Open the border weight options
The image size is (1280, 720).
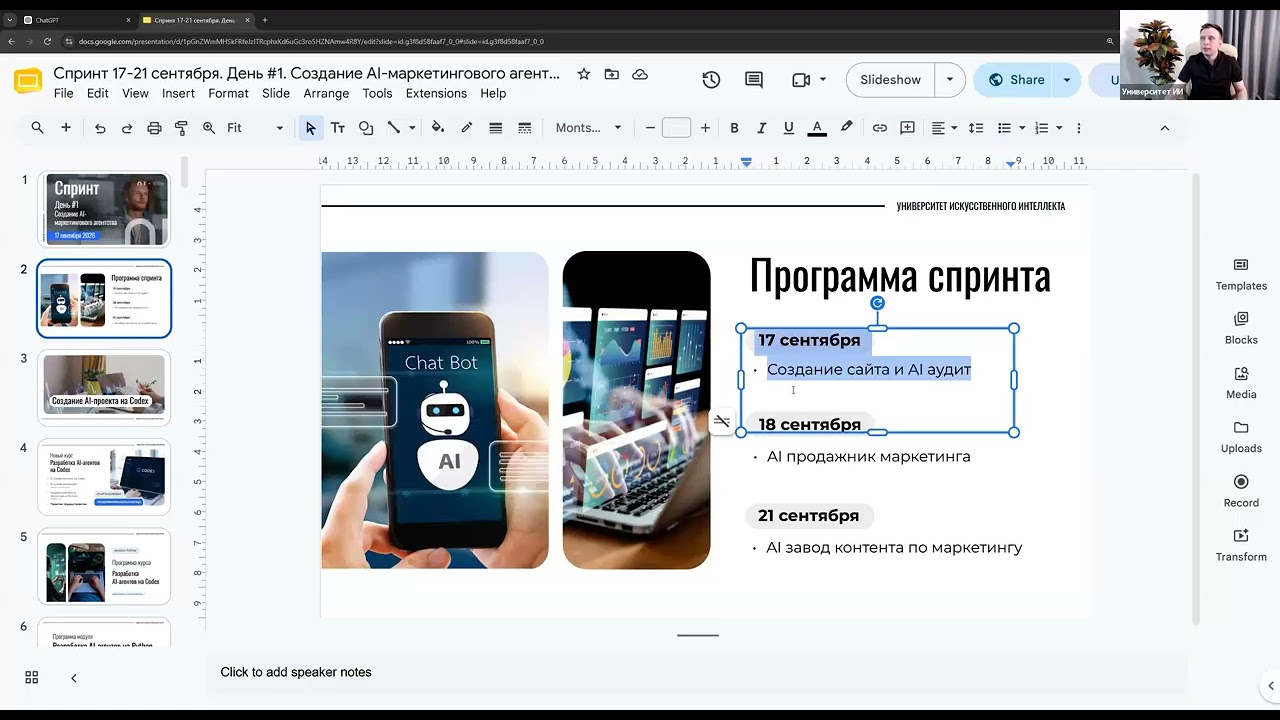(x=495, y=128)
